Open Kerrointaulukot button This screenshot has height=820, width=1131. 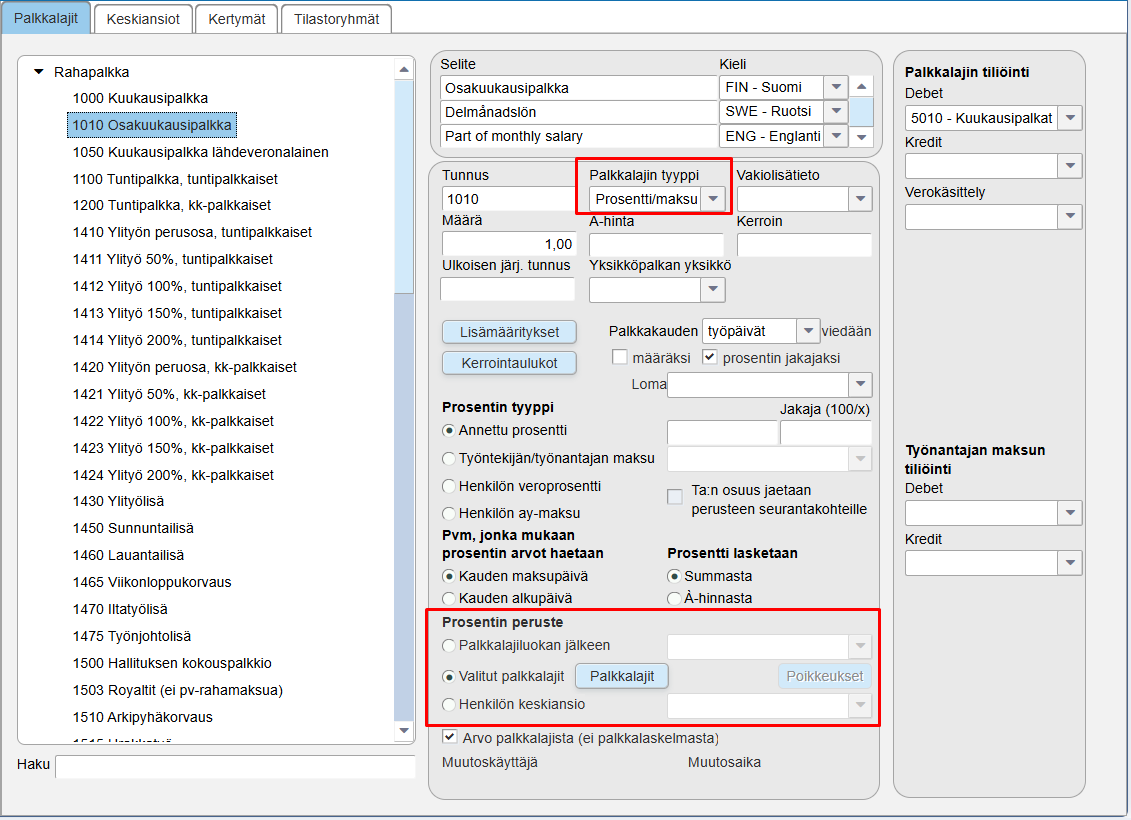pos(509,363)
